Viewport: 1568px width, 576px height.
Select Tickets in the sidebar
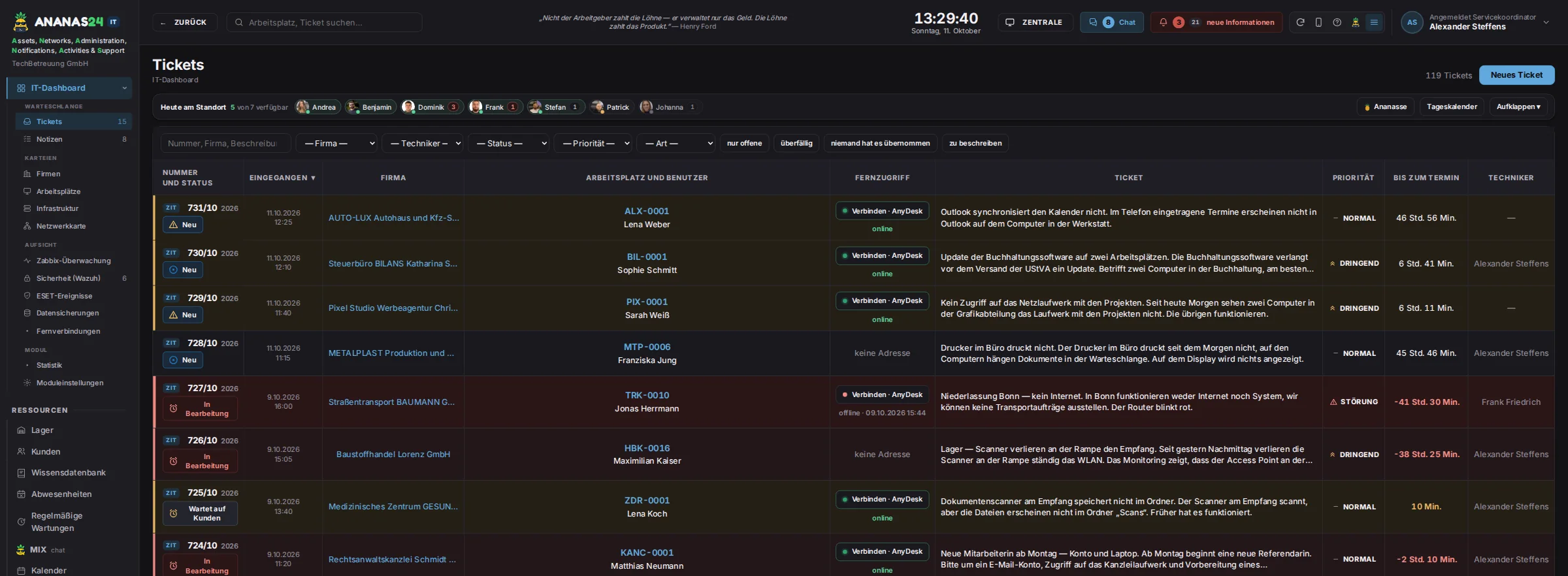(x=74, y=121)
